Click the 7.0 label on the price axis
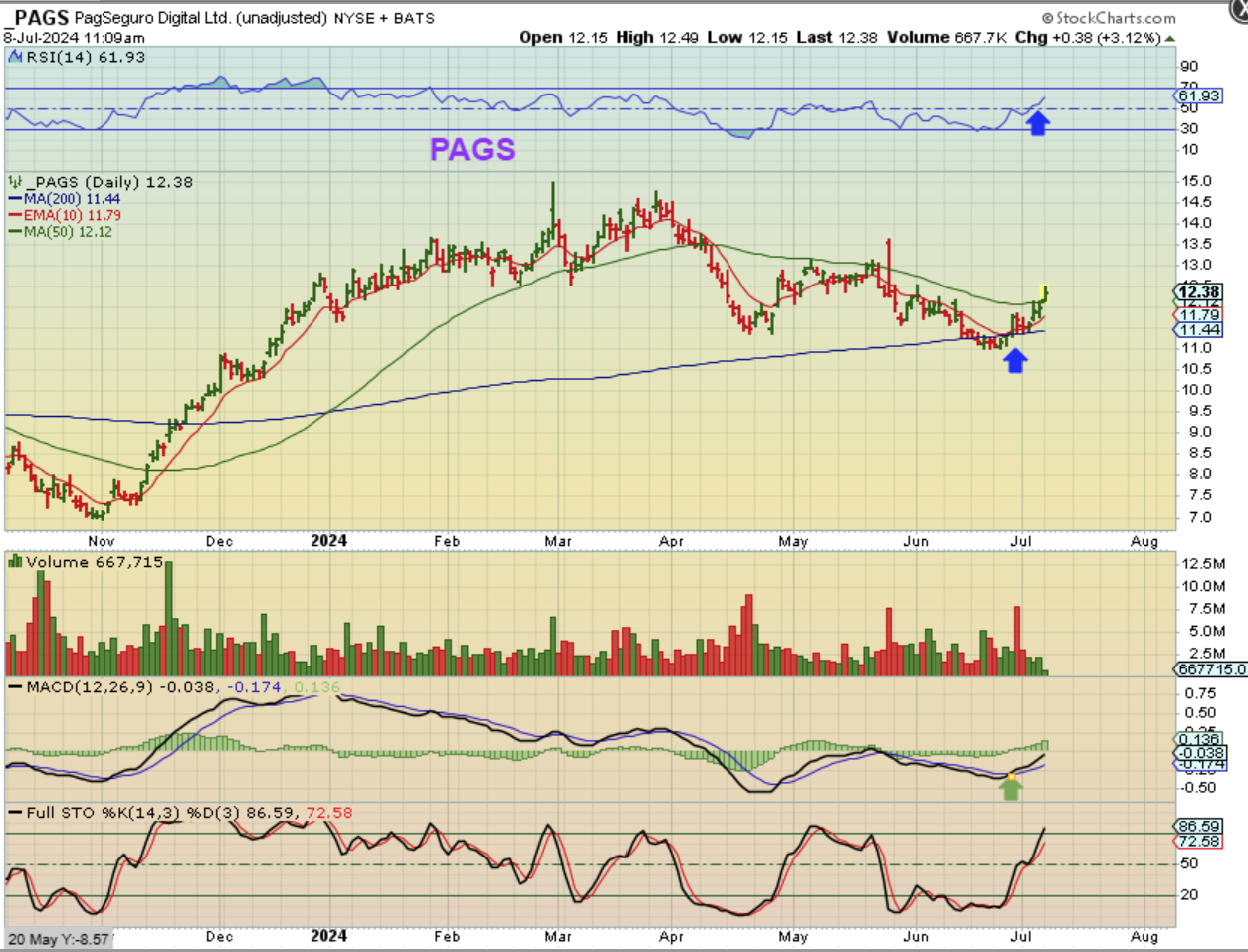Screen dimensions: 1248x952 (x=1199, y=517)
